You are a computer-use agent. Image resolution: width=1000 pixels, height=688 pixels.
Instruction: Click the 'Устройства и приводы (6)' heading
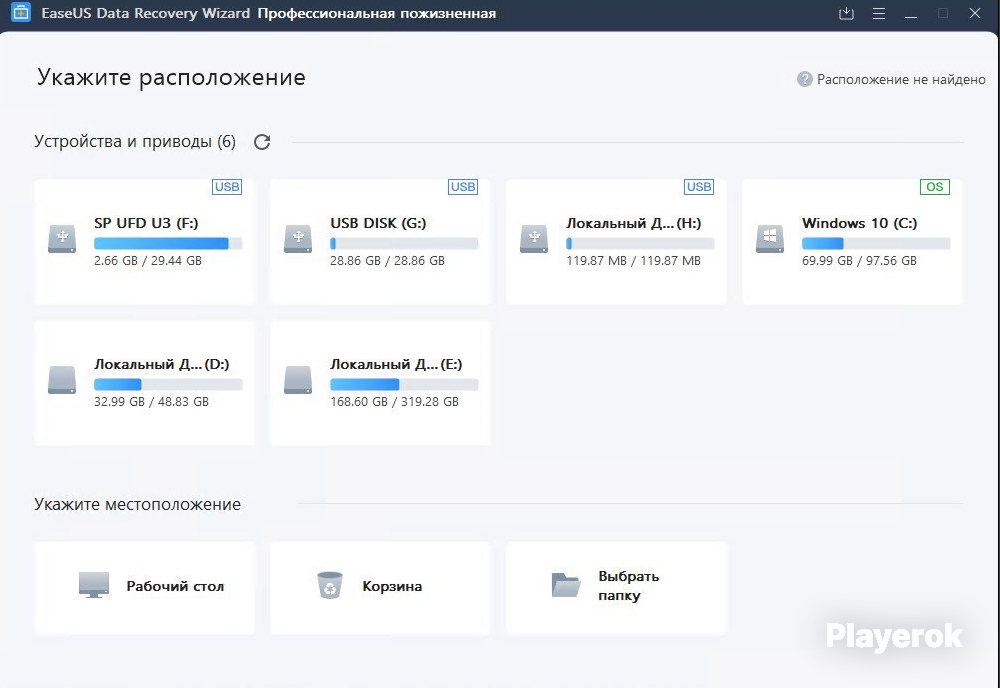135,142
